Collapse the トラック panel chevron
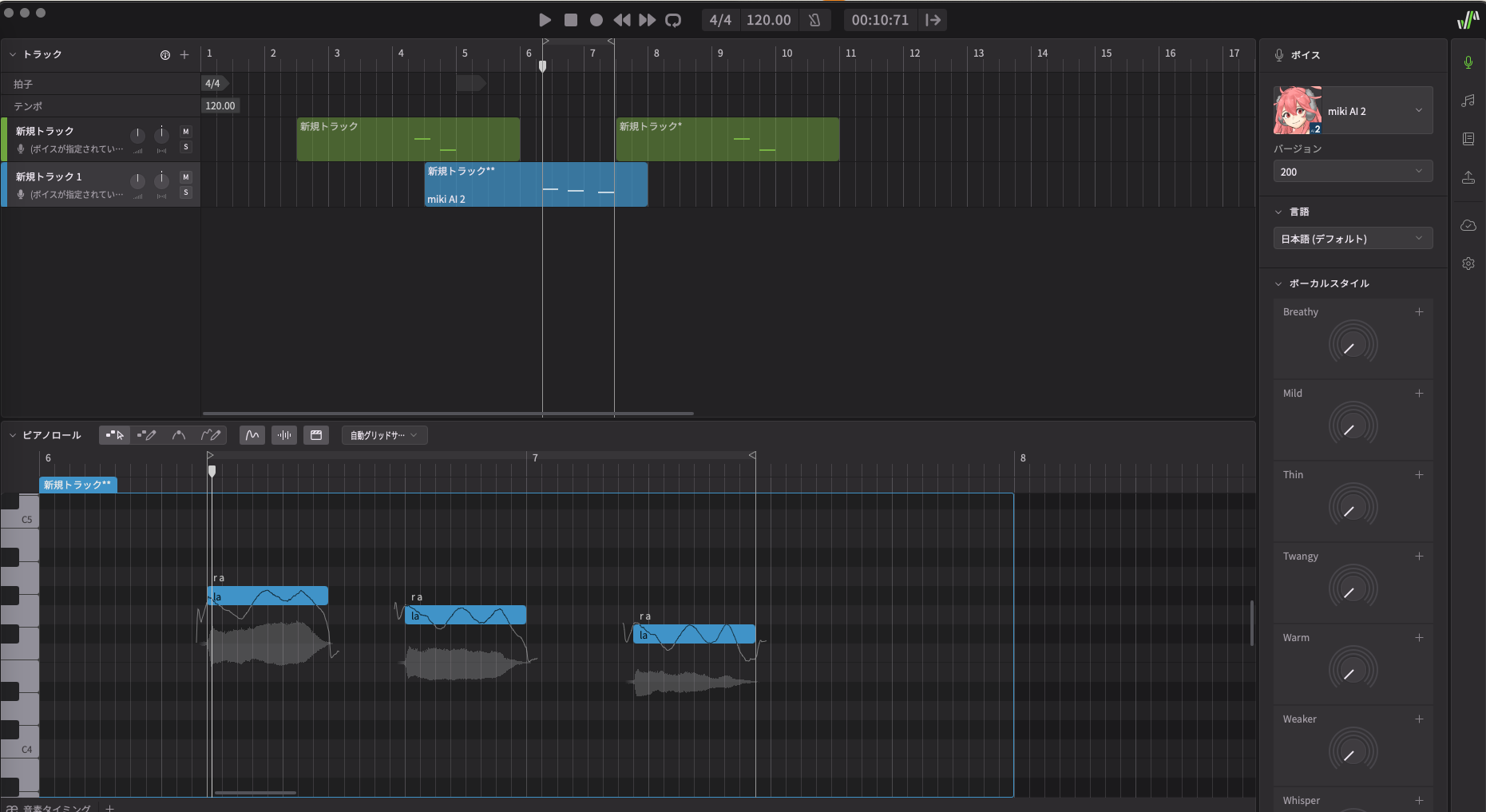The image size is (1486, 812). (x=13, y=54)
